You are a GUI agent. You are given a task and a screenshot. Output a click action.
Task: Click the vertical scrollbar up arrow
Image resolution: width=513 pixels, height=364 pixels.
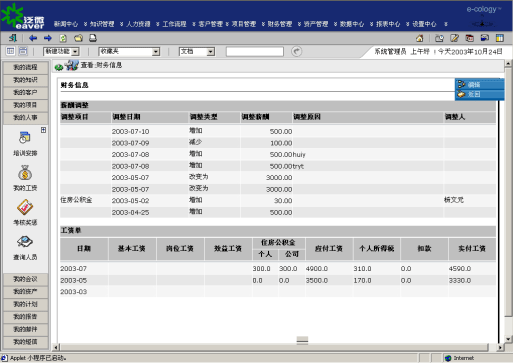[508, 63]
